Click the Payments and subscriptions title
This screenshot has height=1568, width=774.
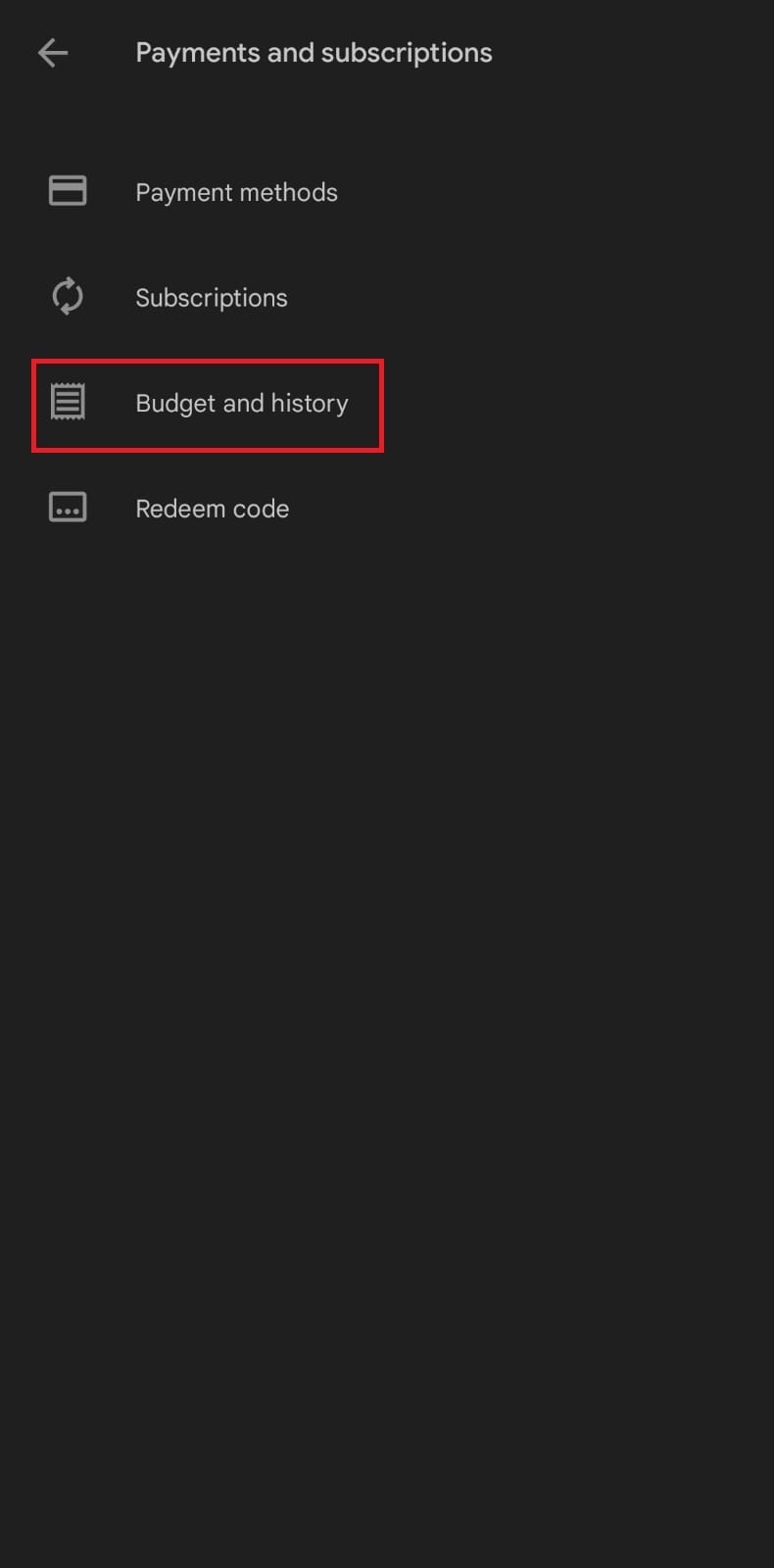coord(314,53)
